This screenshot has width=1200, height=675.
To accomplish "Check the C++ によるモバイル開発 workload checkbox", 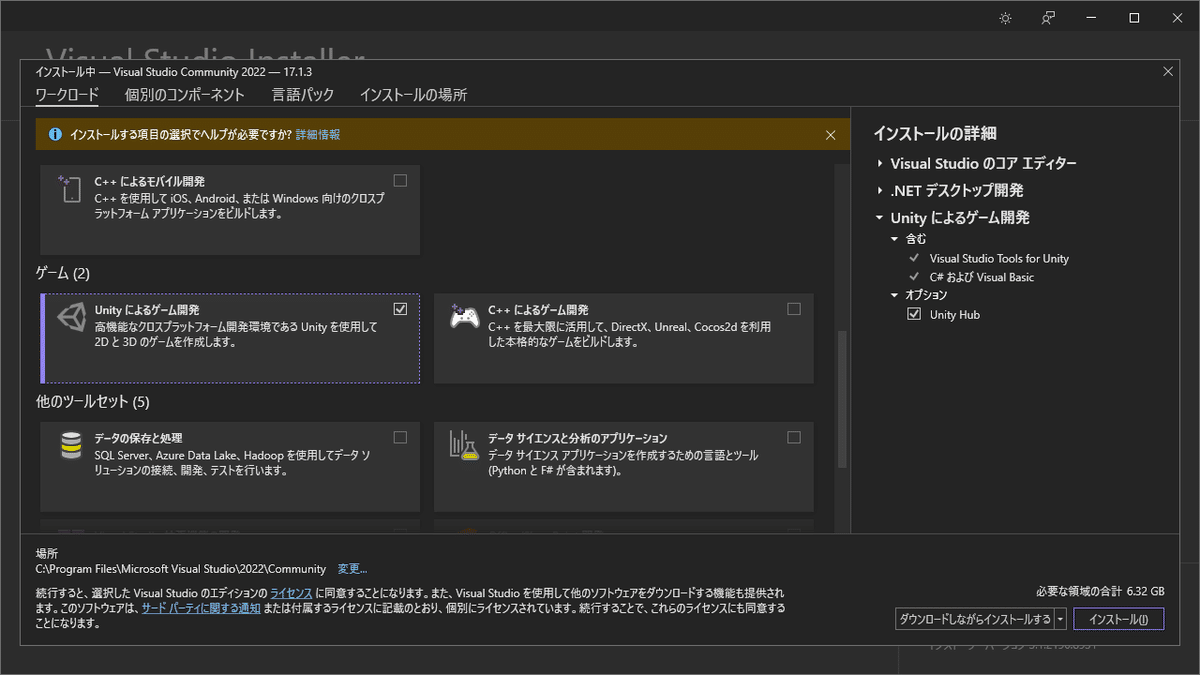I will (x=401, y=181).
